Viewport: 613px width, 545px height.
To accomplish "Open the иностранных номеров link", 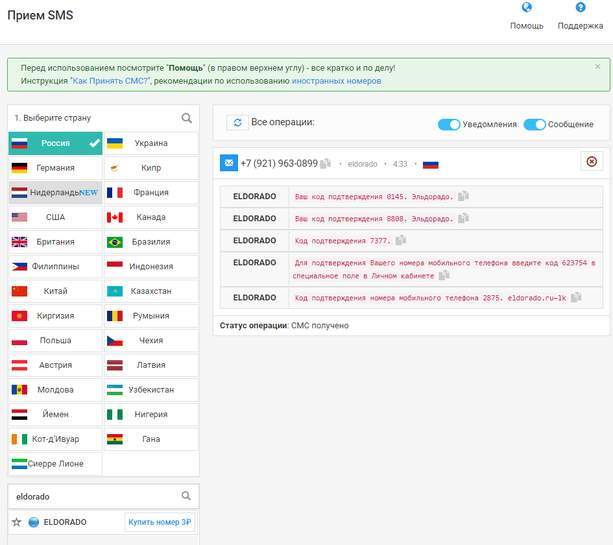I will tap(336, 81).
